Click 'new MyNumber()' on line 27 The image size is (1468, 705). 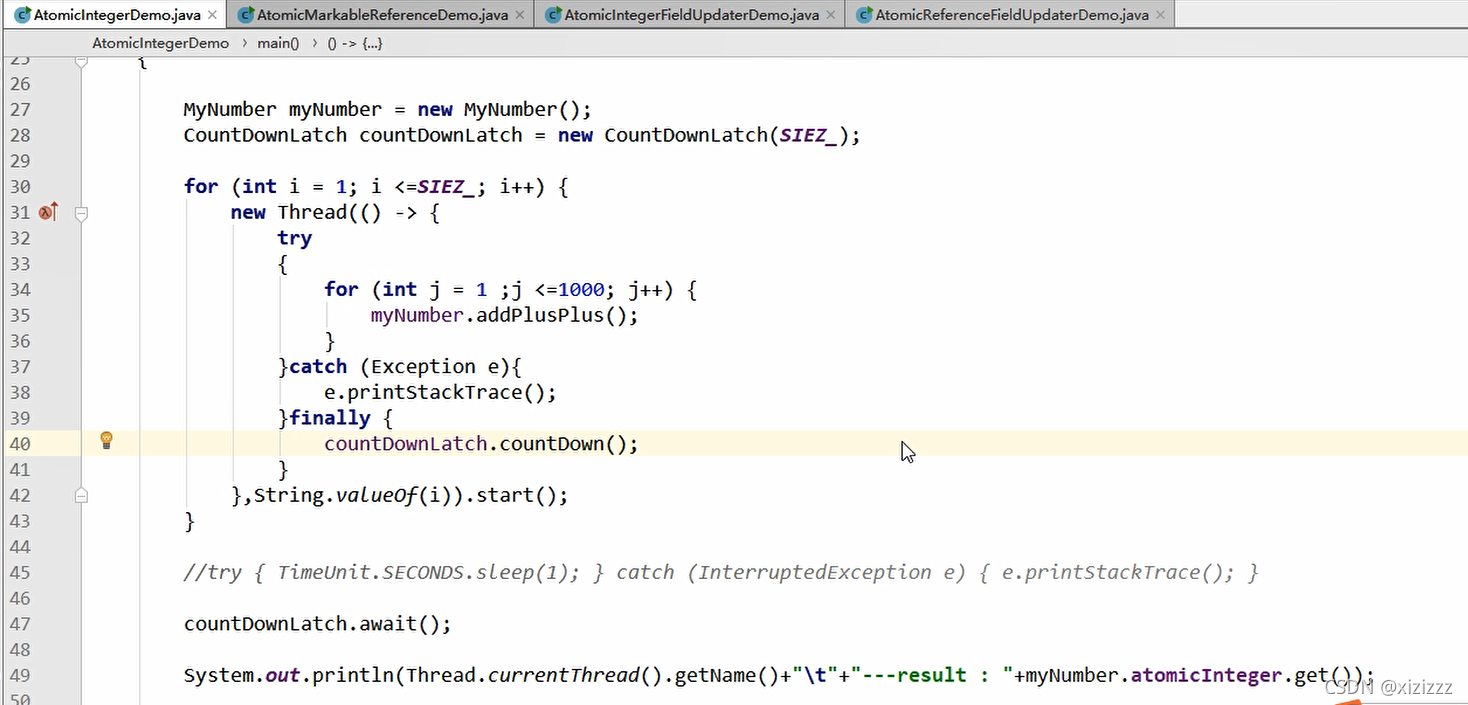pos(505,109)
